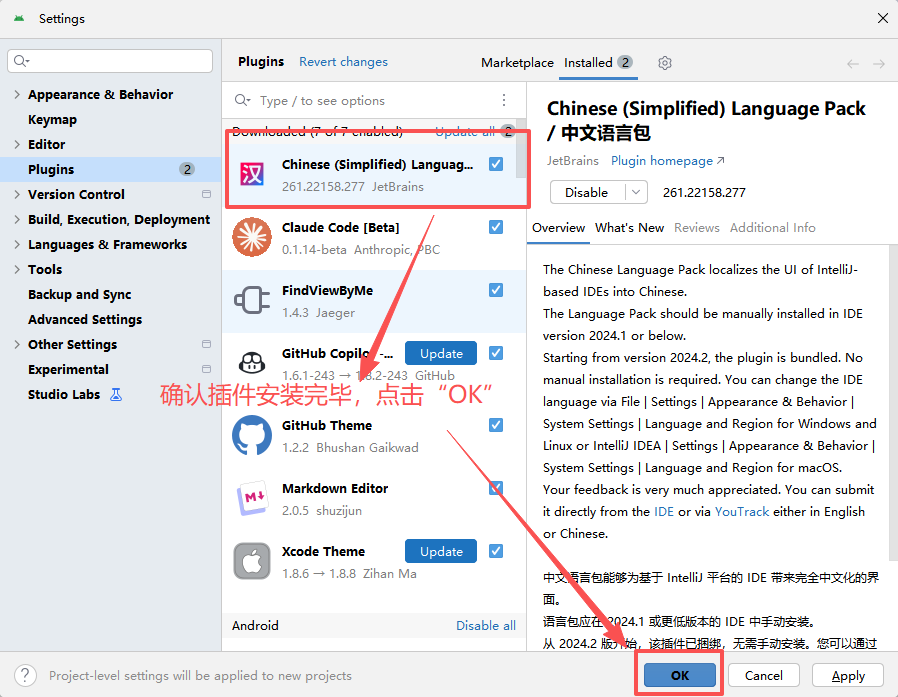The image size is (898, 697).
Task: Click the help question mark button
Action: pos(25,675)
